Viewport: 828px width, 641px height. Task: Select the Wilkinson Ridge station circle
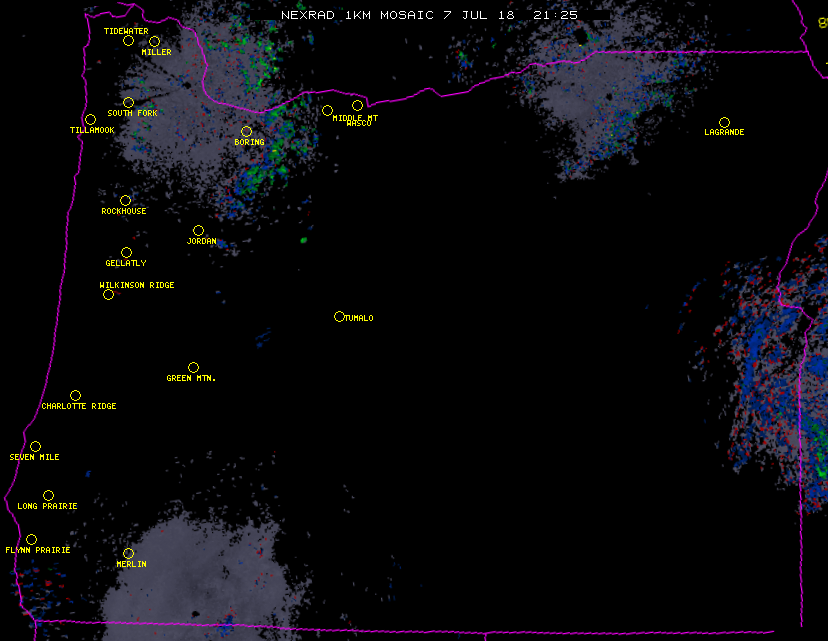[x=108, y=294]
